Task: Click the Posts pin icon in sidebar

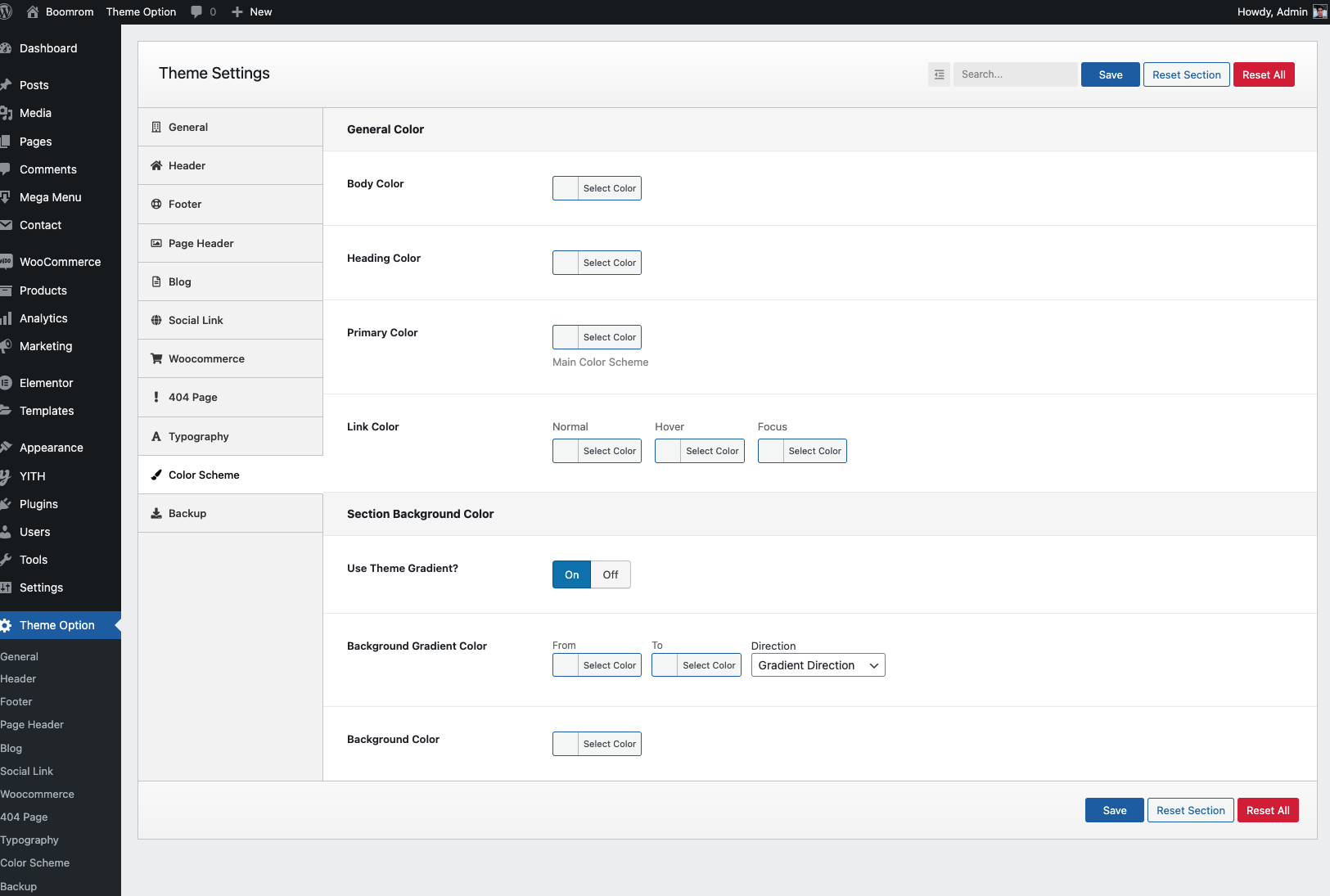Action: [x=6, y=85]
